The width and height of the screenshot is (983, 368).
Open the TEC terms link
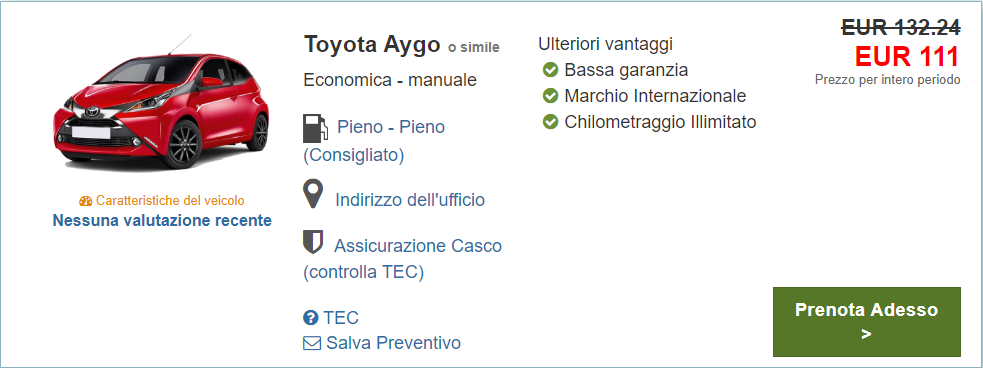tap(341, 318)
